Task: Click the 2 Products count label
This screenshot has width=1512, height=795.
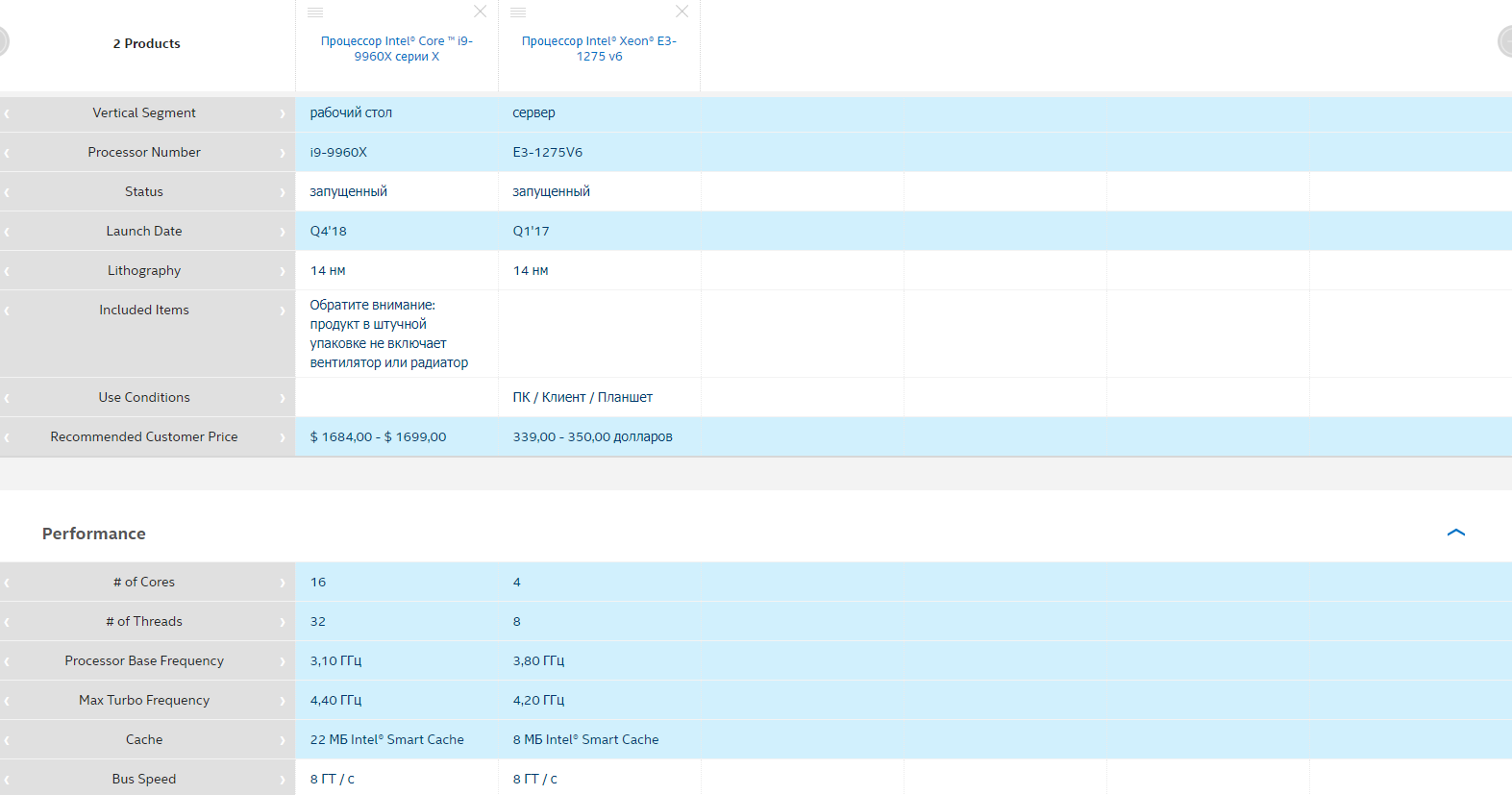Action: [x=146, y=43]
